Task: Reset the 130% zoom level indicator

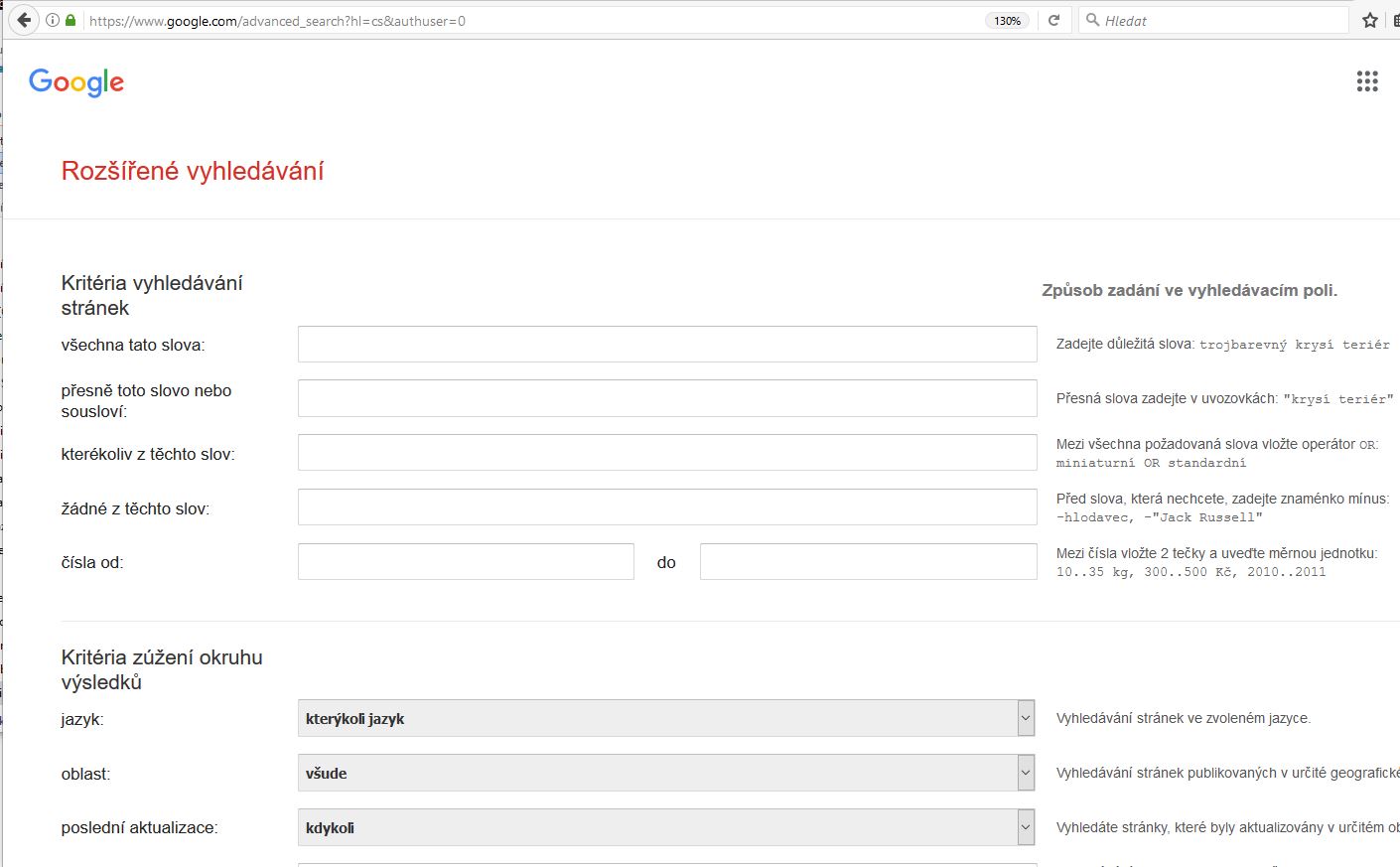Action: [1007, 21]
